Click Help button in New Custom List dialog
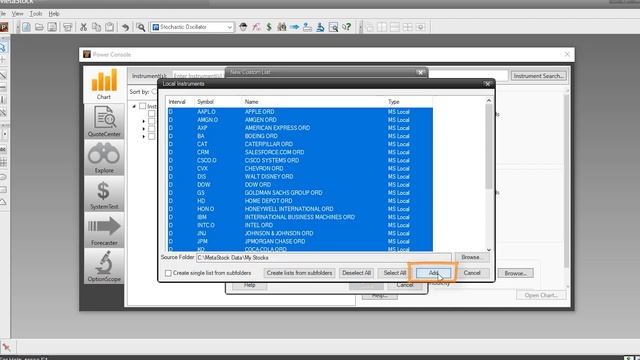 [249, 285]
